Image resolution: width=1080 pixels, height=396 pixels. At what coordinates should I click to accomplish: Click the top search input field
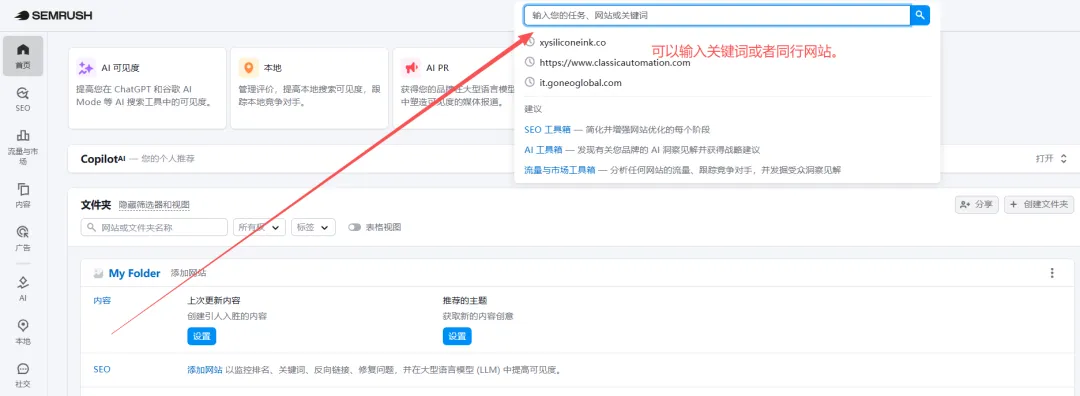(x=716, y=15)
